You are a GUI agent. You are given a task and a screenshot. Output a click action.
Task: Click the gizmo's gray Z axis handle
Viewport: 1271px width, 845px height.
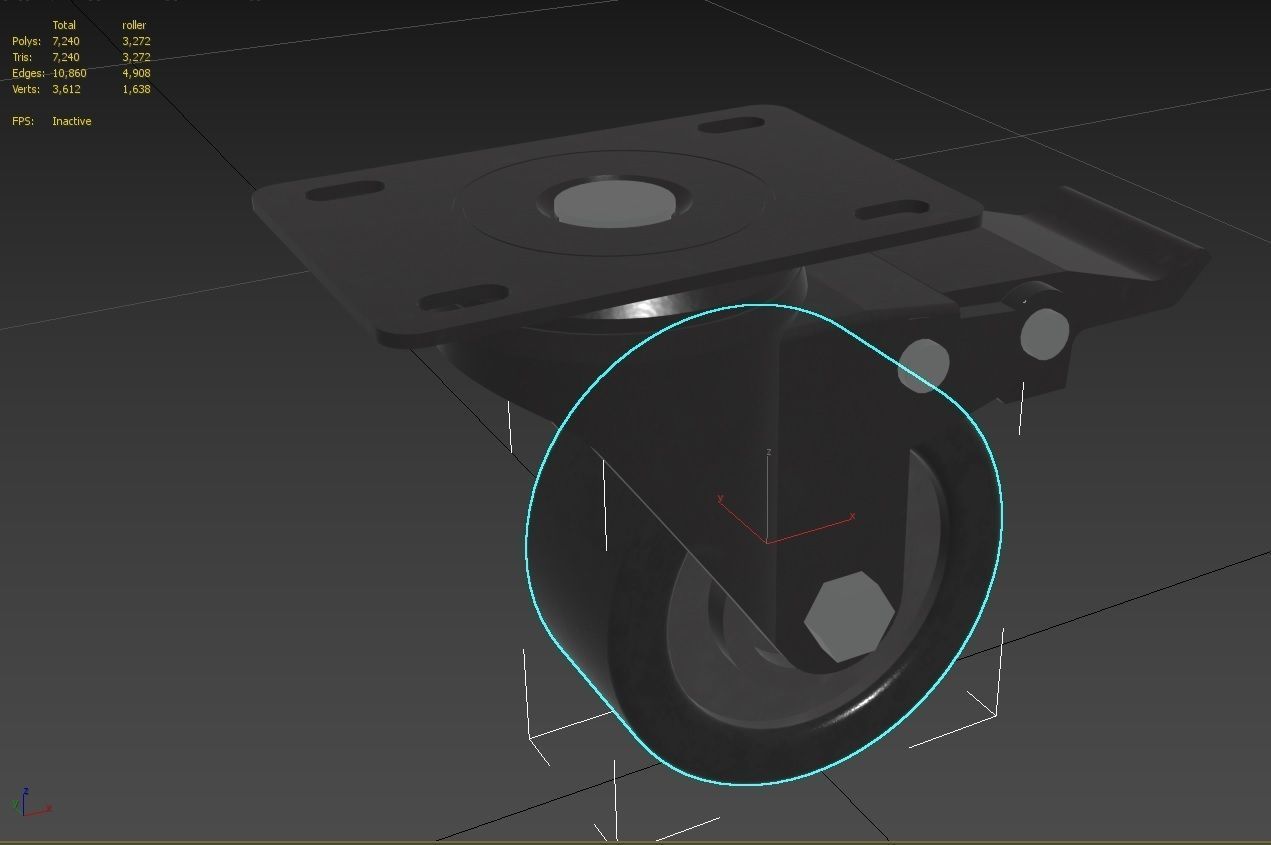tap(767, 494)
